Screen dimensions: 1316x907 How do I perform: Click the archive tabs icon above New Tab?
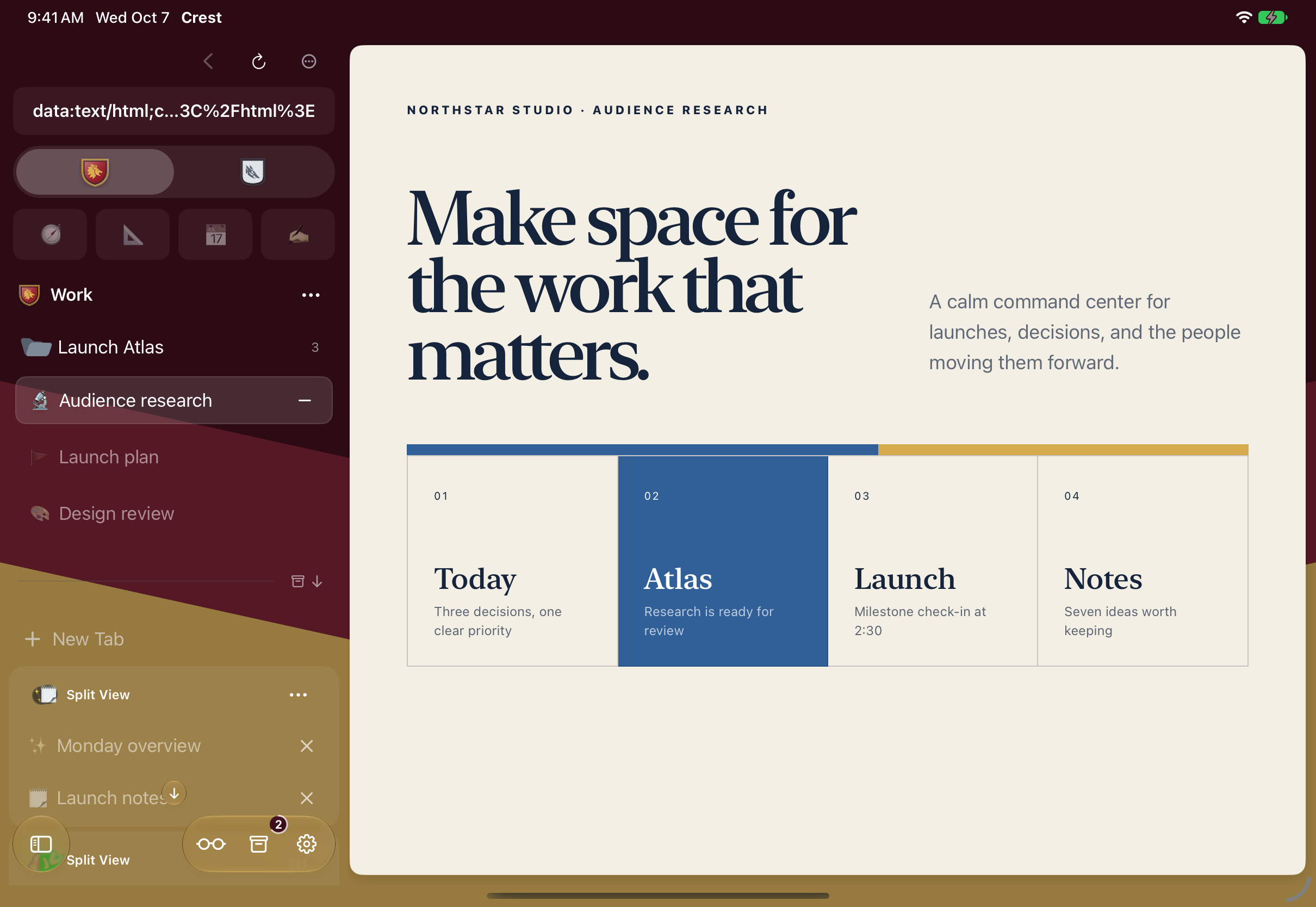(298, 581)
